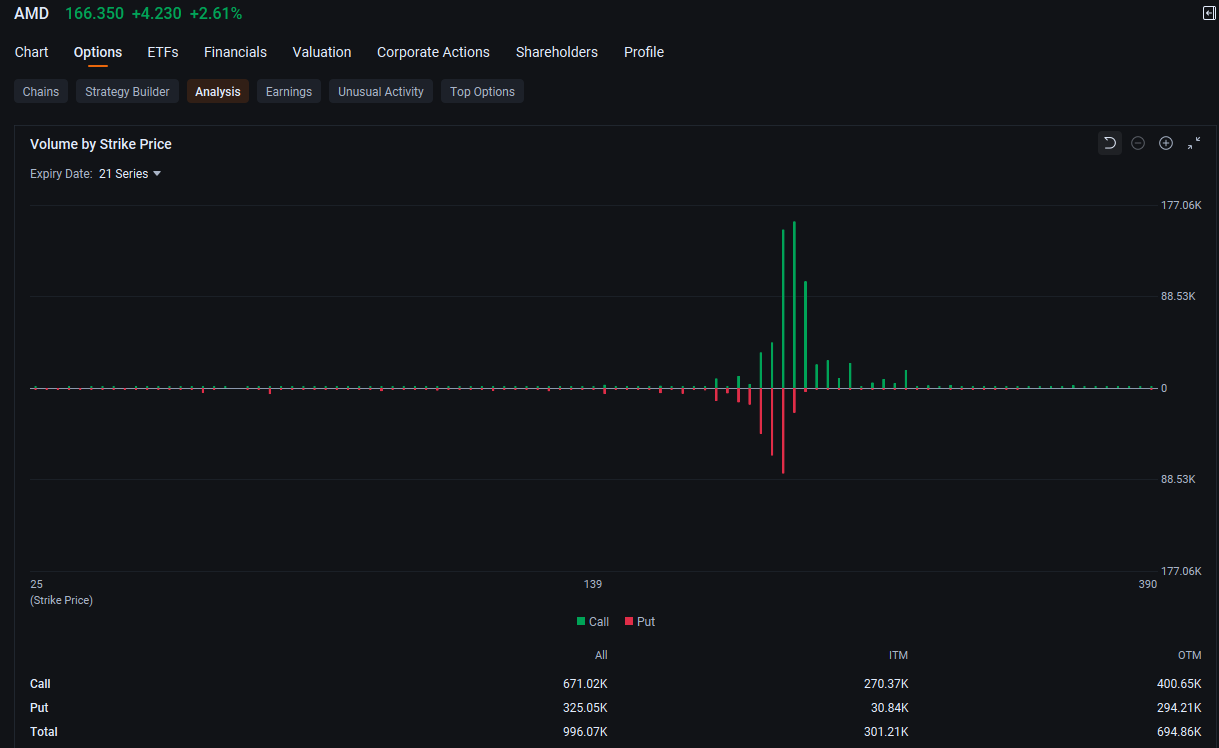1219x748 pixels.
Task: Open the Profile tab
Action: click(644, 52)
